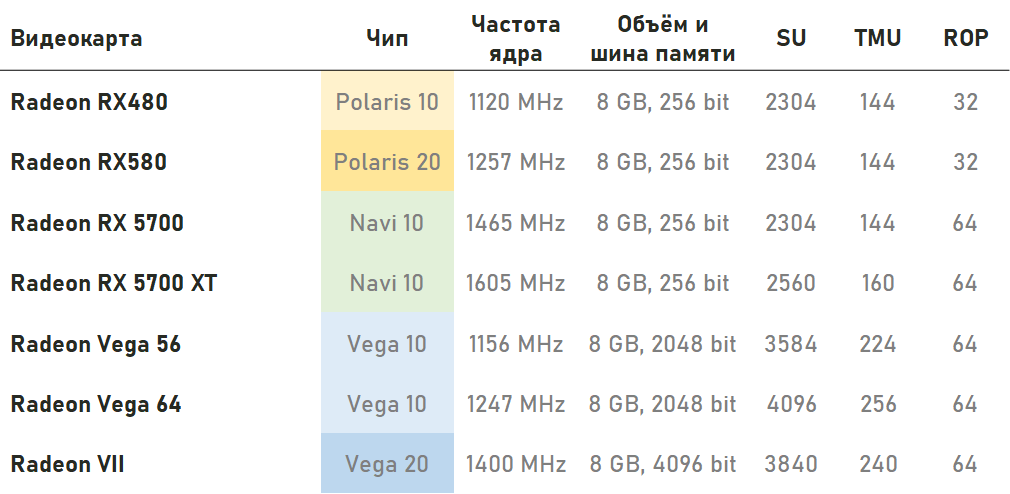Click the light yellow Polaris 10 cell

point(387,101)
